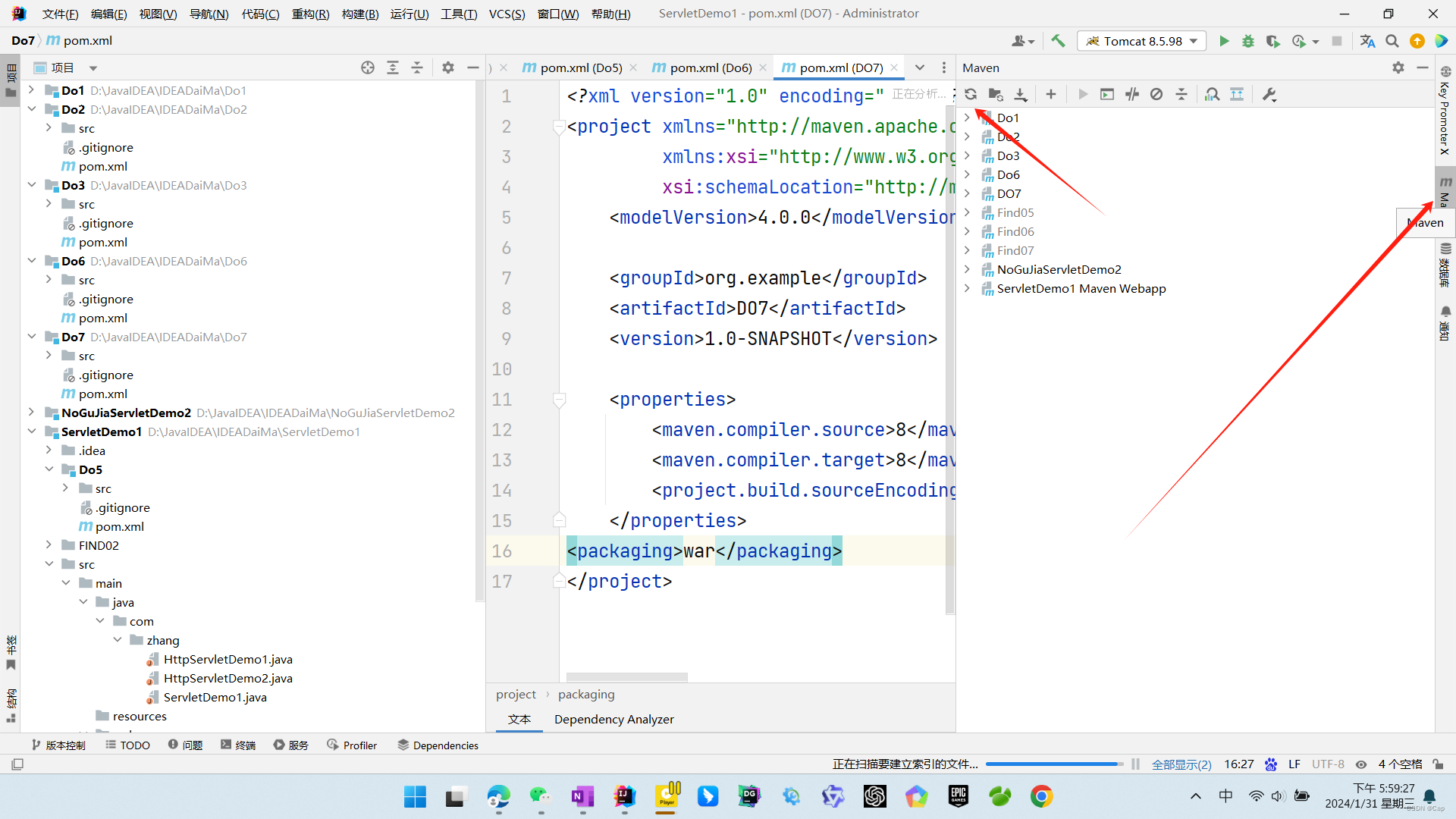Viewport: 1456px width, 819px height.
Task: Open editor tabs overflow dropdown arrow
Action: [920, 67]
